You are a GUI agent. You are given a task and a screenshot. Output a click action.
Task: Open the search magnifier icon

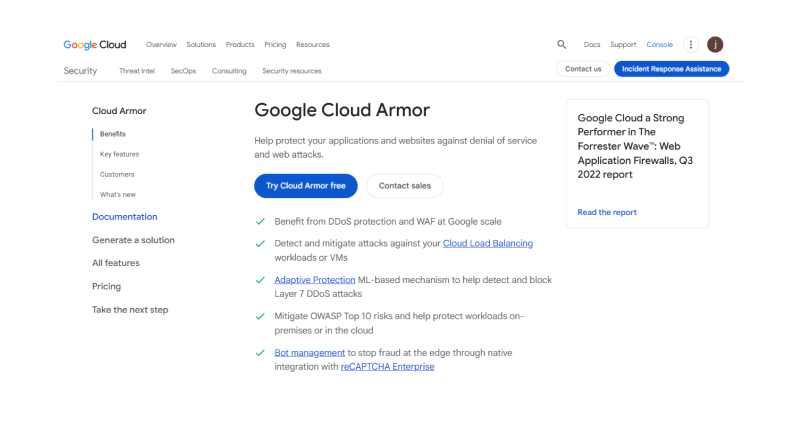[x=561, y=44]
